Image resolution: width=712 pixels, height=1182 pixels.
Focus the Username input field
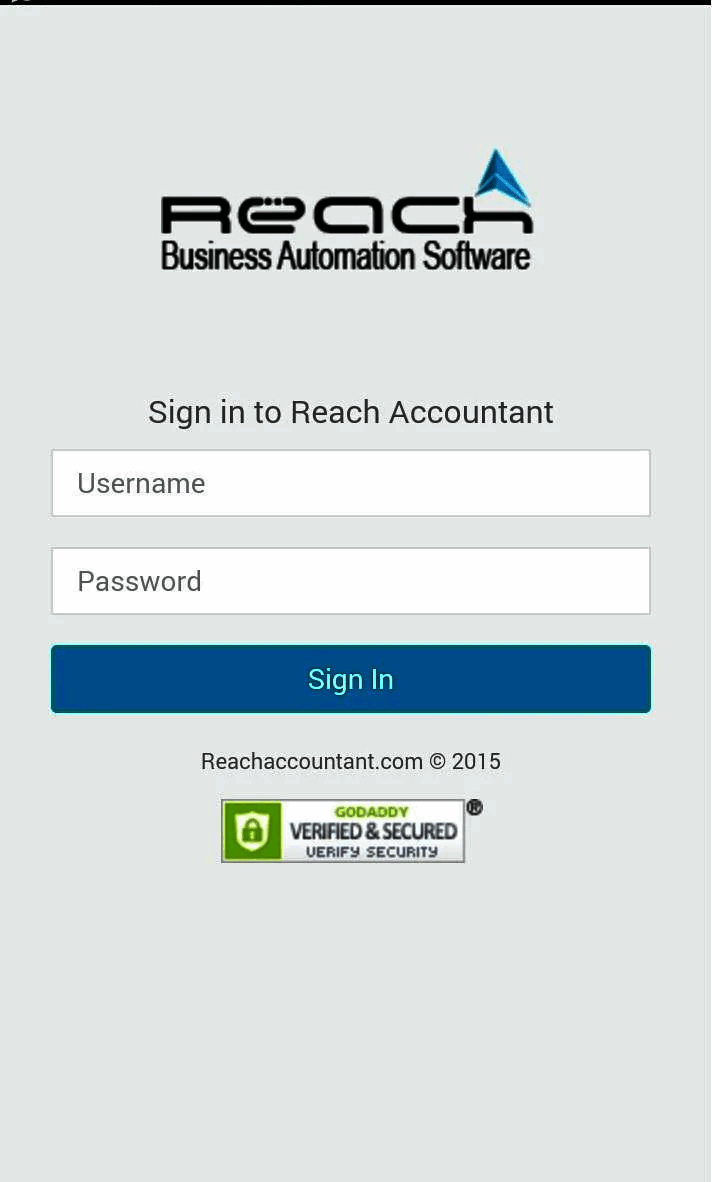(x=350, y=483)
